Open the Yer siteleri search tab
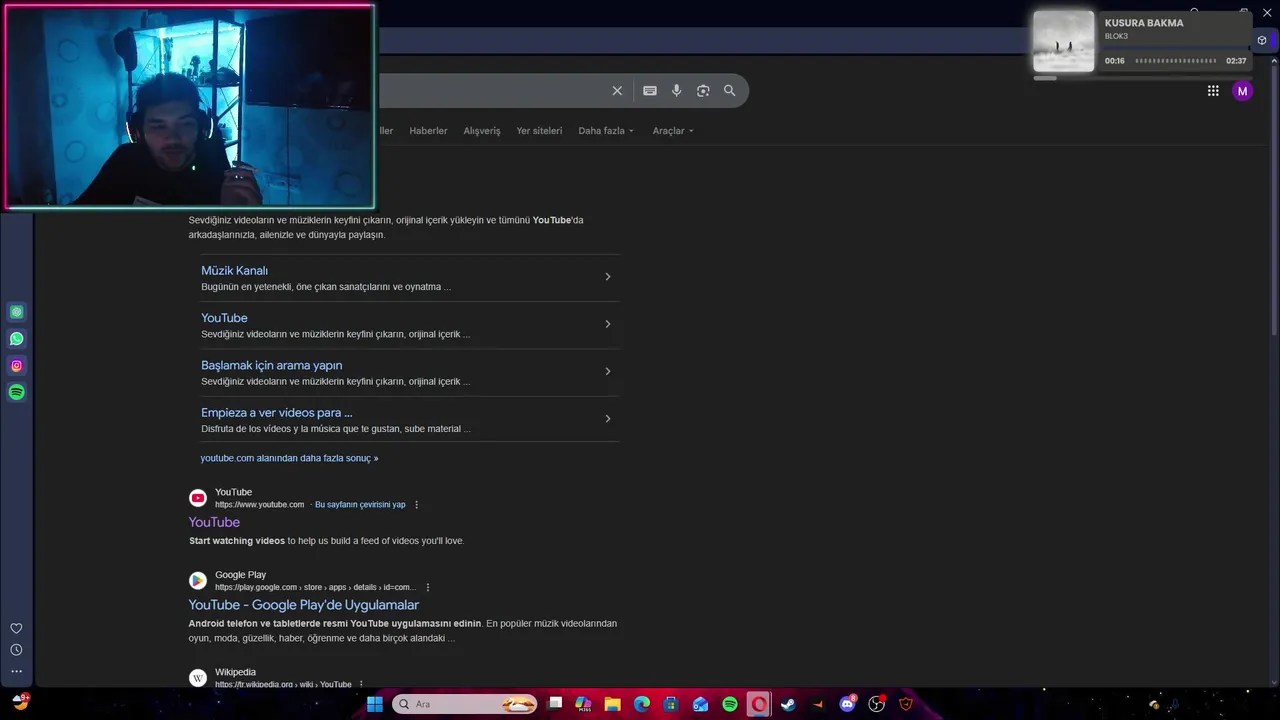Viewport: 1280px width, 720px height. [539, 131]
